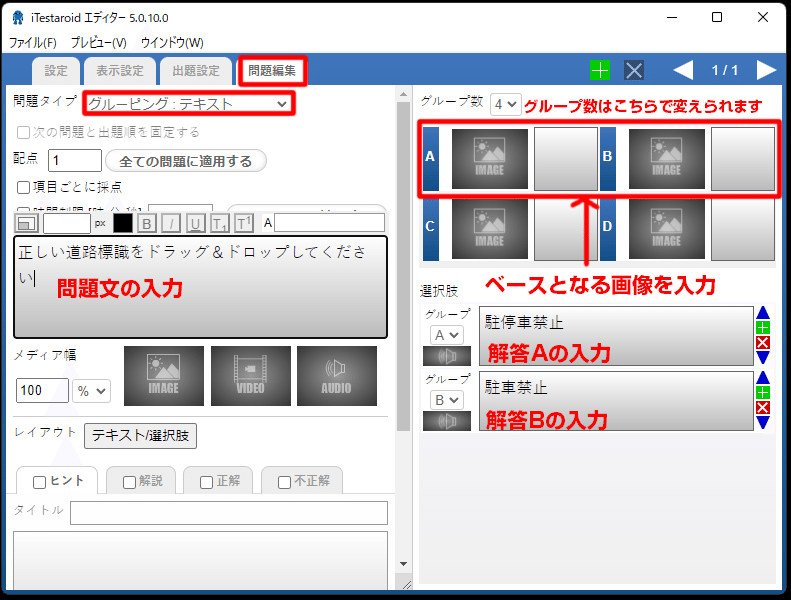
Task: Click the delete question X icon
Action: 634,70
